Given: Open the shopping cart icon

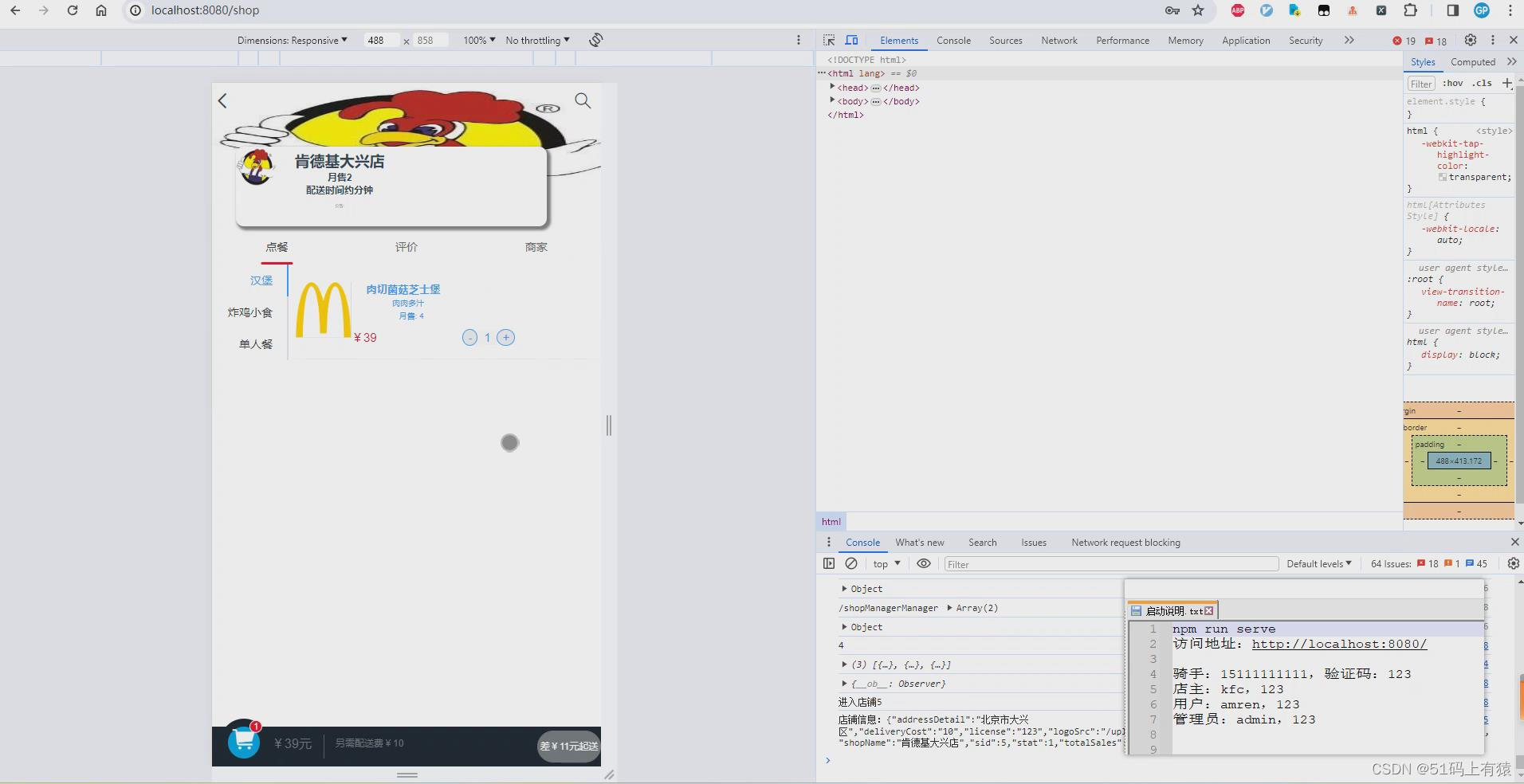Looking at the screenshot, I should (243, 742).
